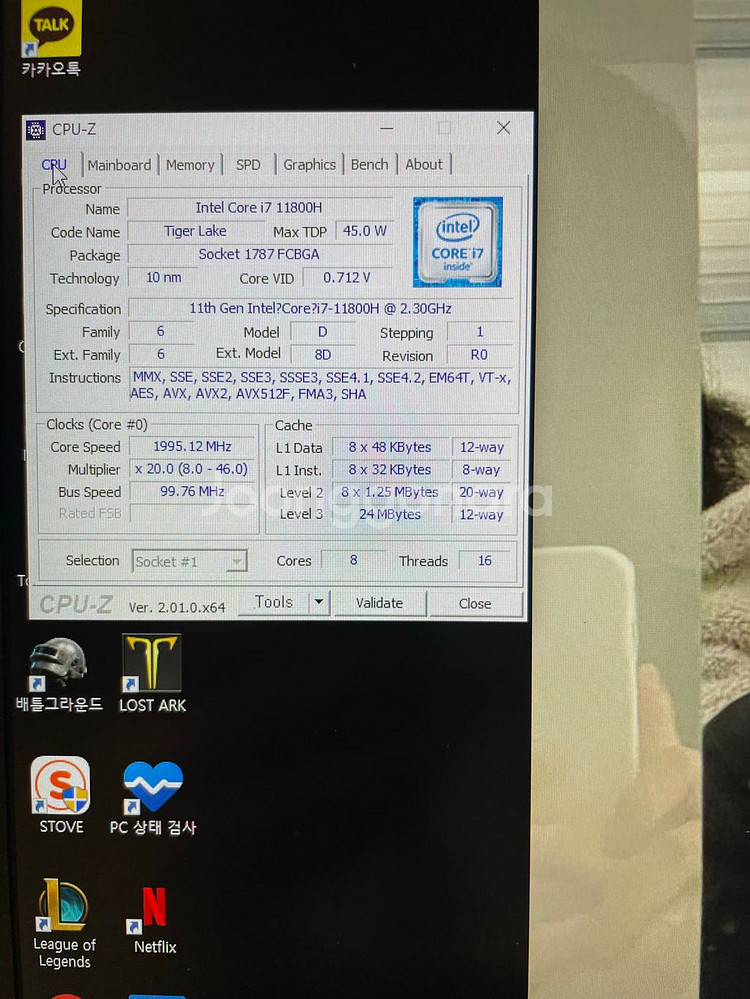Switch to the Mainboard tab

120,165
